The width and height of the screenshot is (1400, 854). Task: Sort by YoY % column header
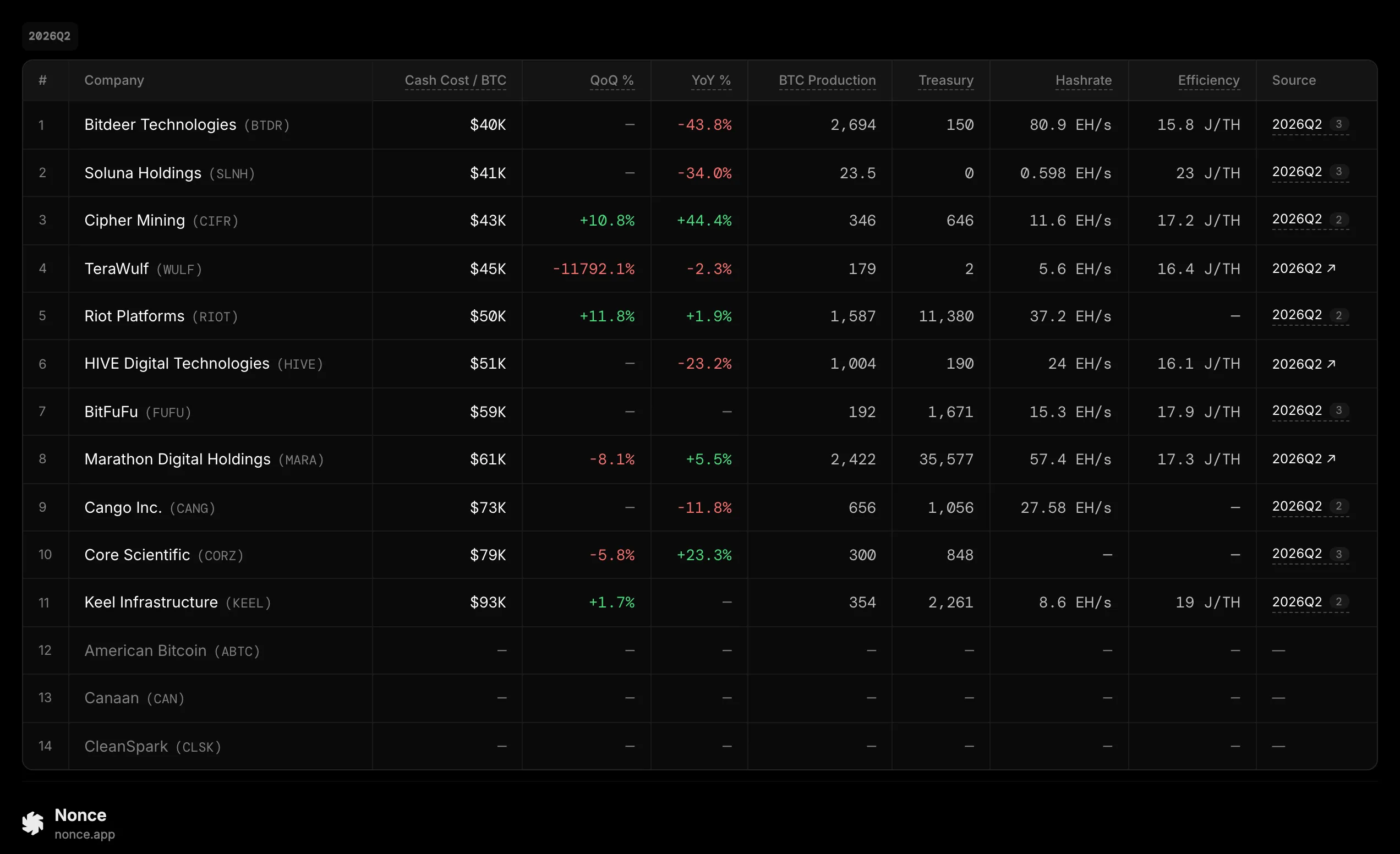tap(711, 80)
